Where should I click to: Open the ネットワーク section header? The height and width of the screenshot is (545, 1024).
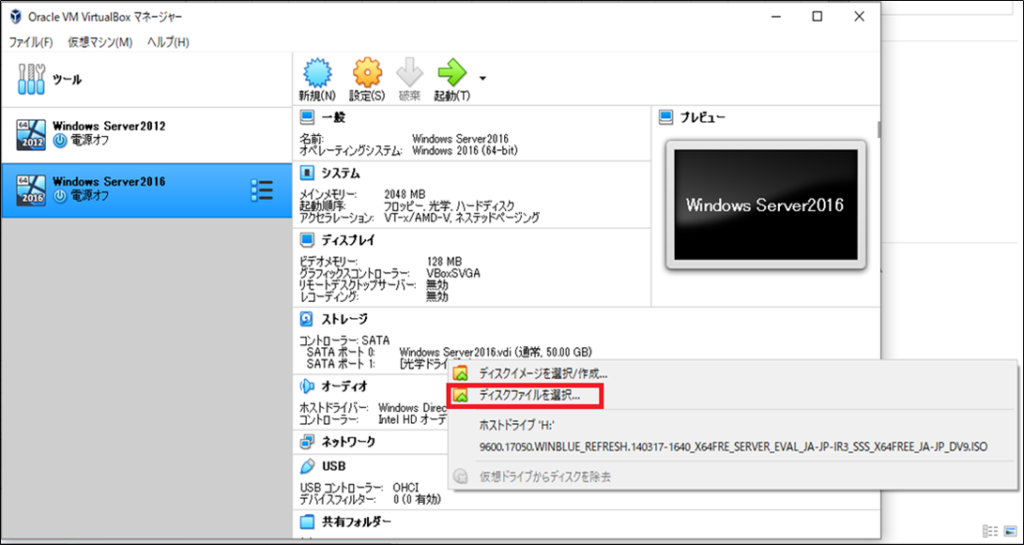348,442
